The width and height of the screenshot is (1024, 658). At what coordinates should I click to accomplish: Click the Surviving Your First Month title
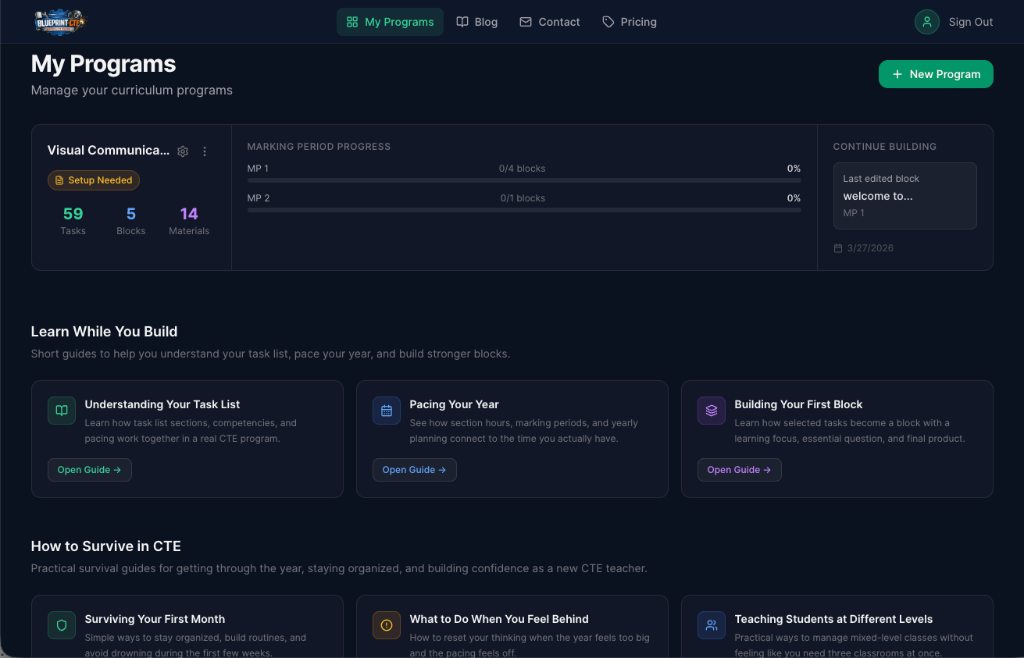tap(155, 619)
